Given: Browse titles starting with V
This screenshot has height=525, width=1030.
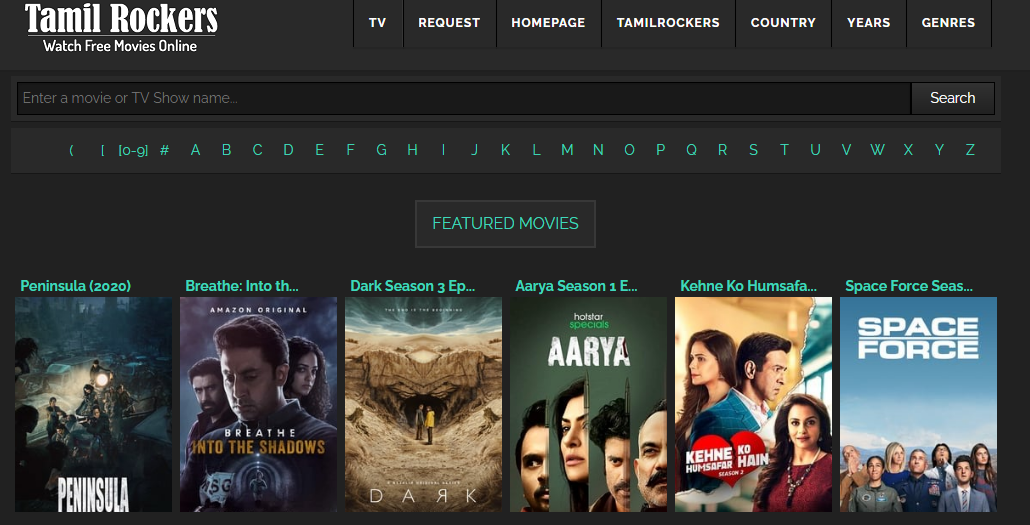Looking at the screenshot, I should [846, 150].
